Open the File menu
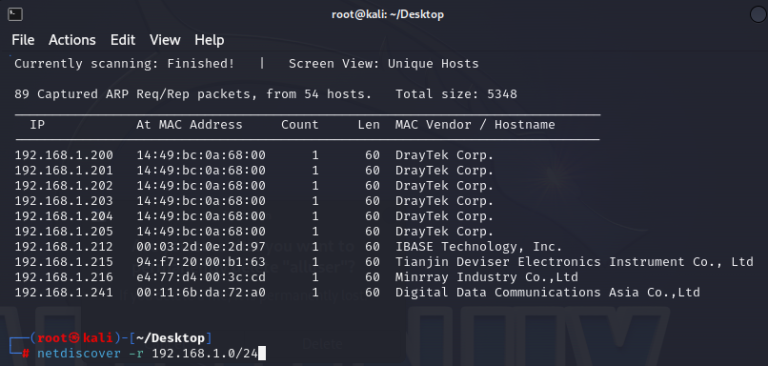This screenshot has height=366, width=768. (23, 40)
